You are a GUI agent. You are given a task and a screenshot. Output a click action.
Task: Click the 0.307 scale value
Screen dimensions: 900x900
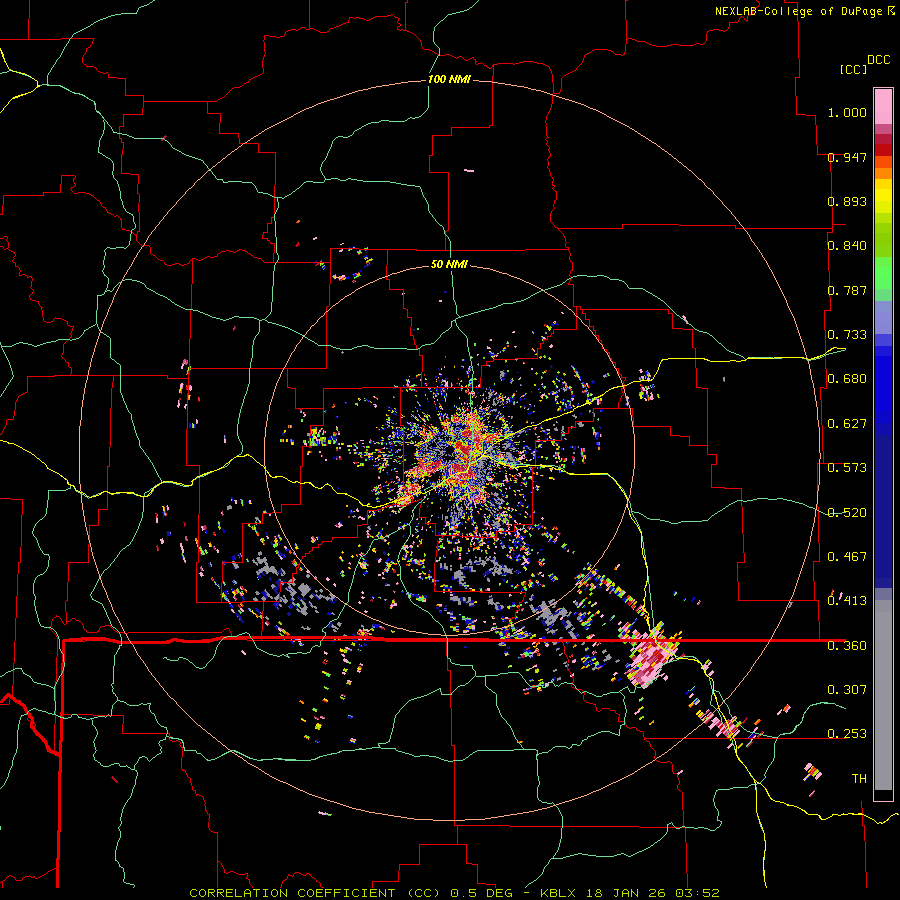click(847, 690)
